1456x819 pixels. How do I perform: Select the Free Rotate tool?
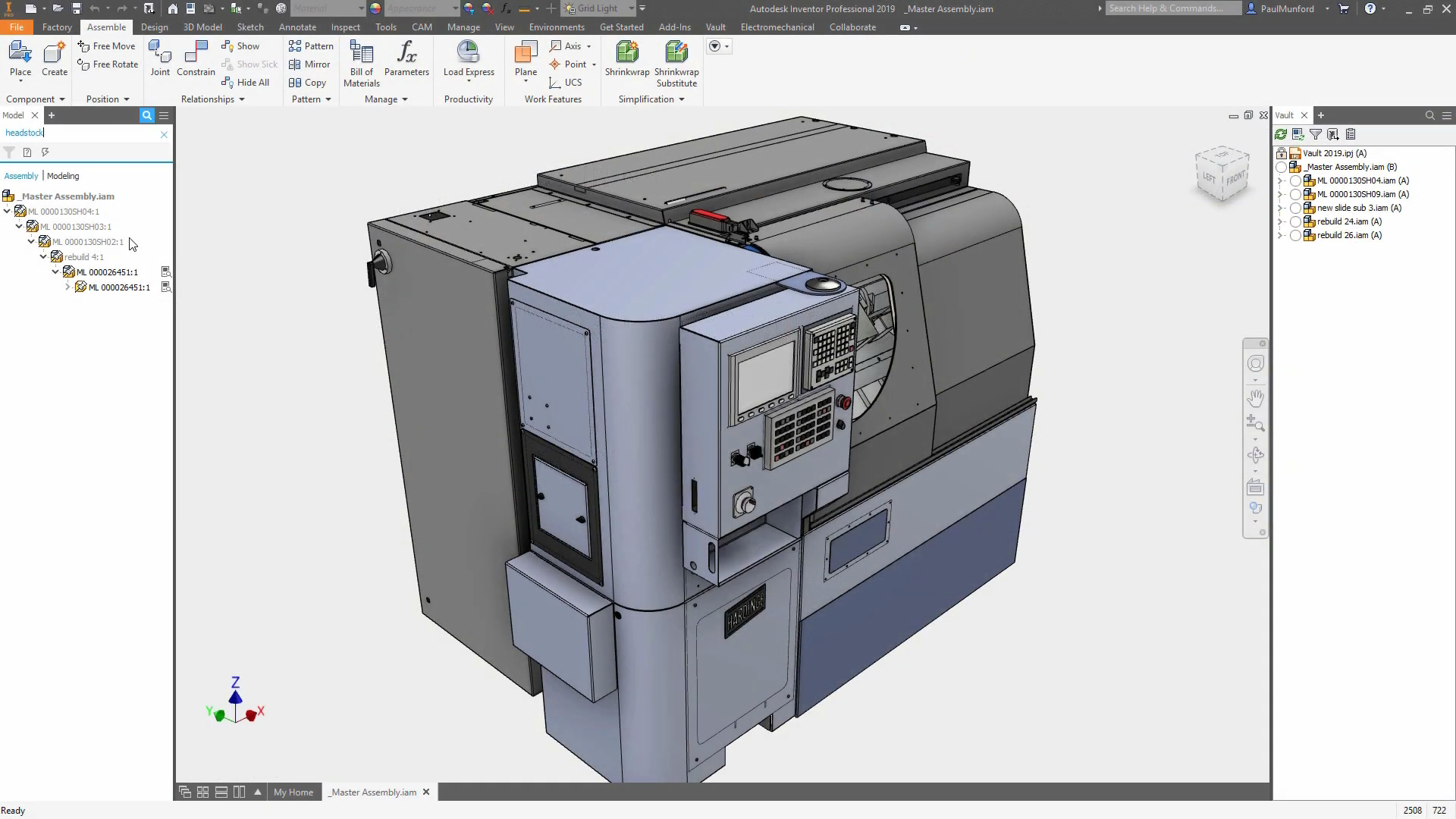[x=108, y=64]
